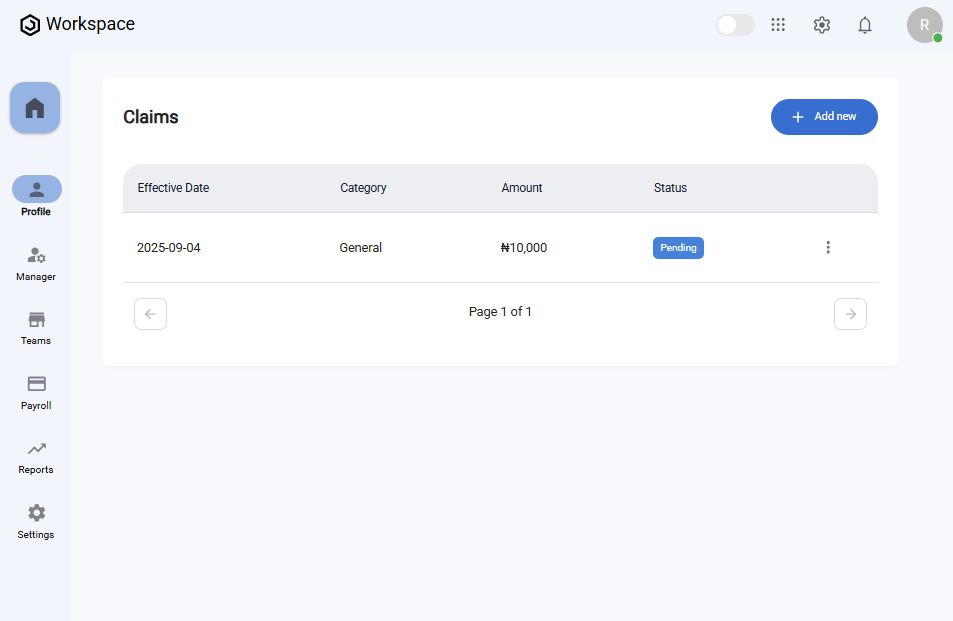Viewport: 953px width, 621px height.
Task: Click the Effective Date column header
Action: pos(173,188)
